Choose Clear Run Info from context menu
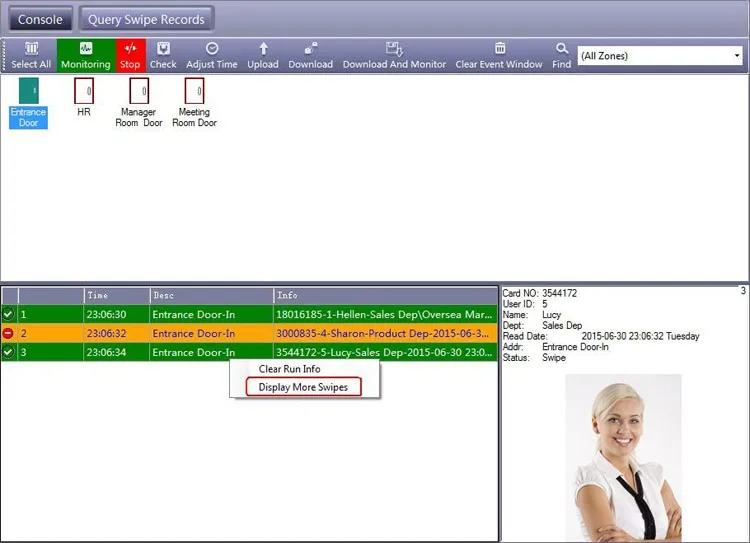 289,369
